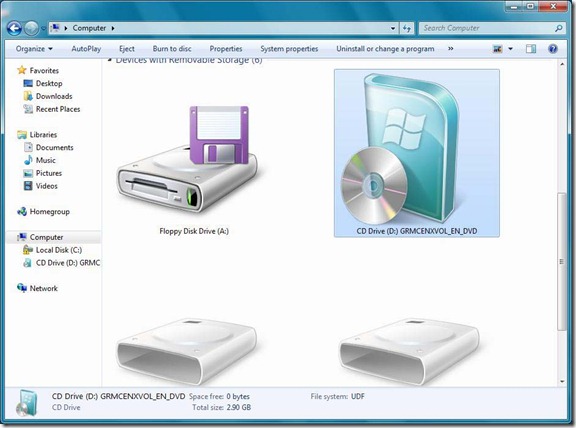Click Space free 0 bytes text
576x428 pixels.
pos(219,396)
